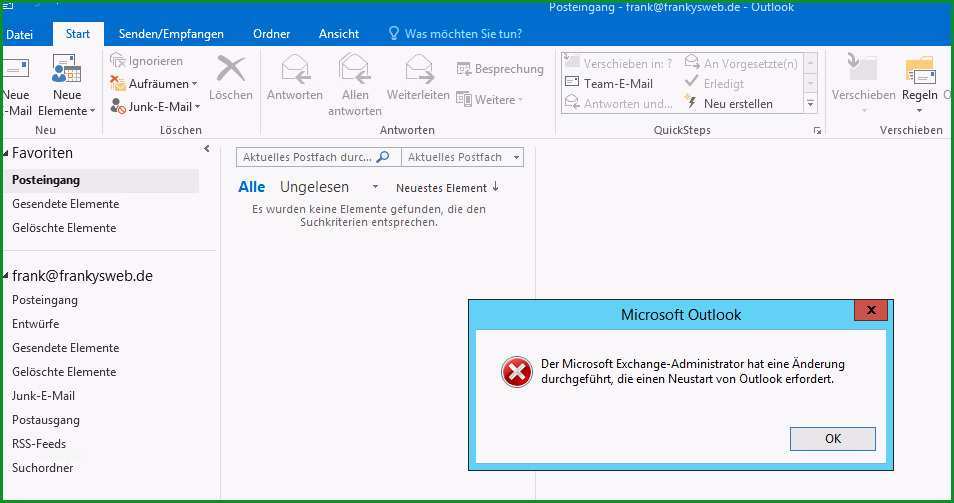This screenshot has width=954, height=503.
Task: Open the Datei tab
Action: click(x=19, y=34)
